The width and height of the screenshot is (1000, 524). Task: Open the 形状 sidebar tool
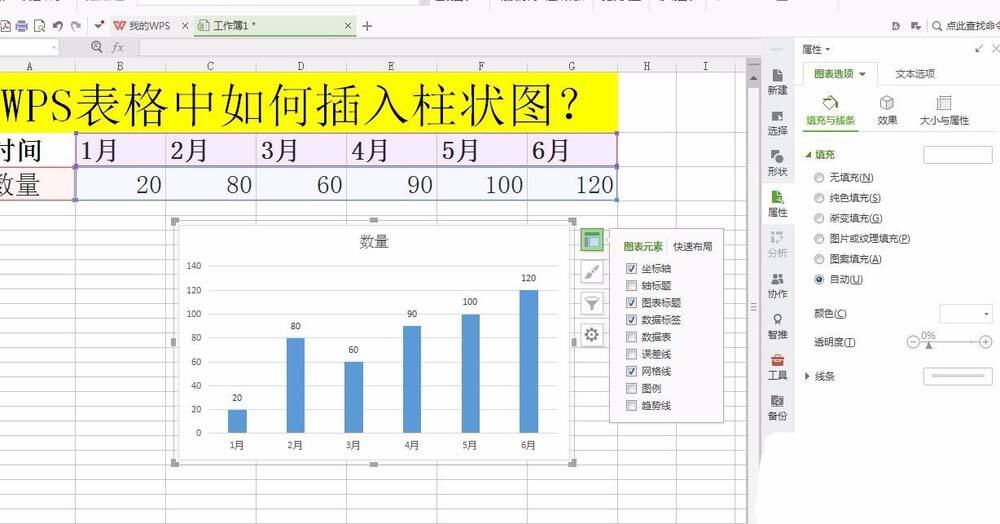(x=777, y=163)
